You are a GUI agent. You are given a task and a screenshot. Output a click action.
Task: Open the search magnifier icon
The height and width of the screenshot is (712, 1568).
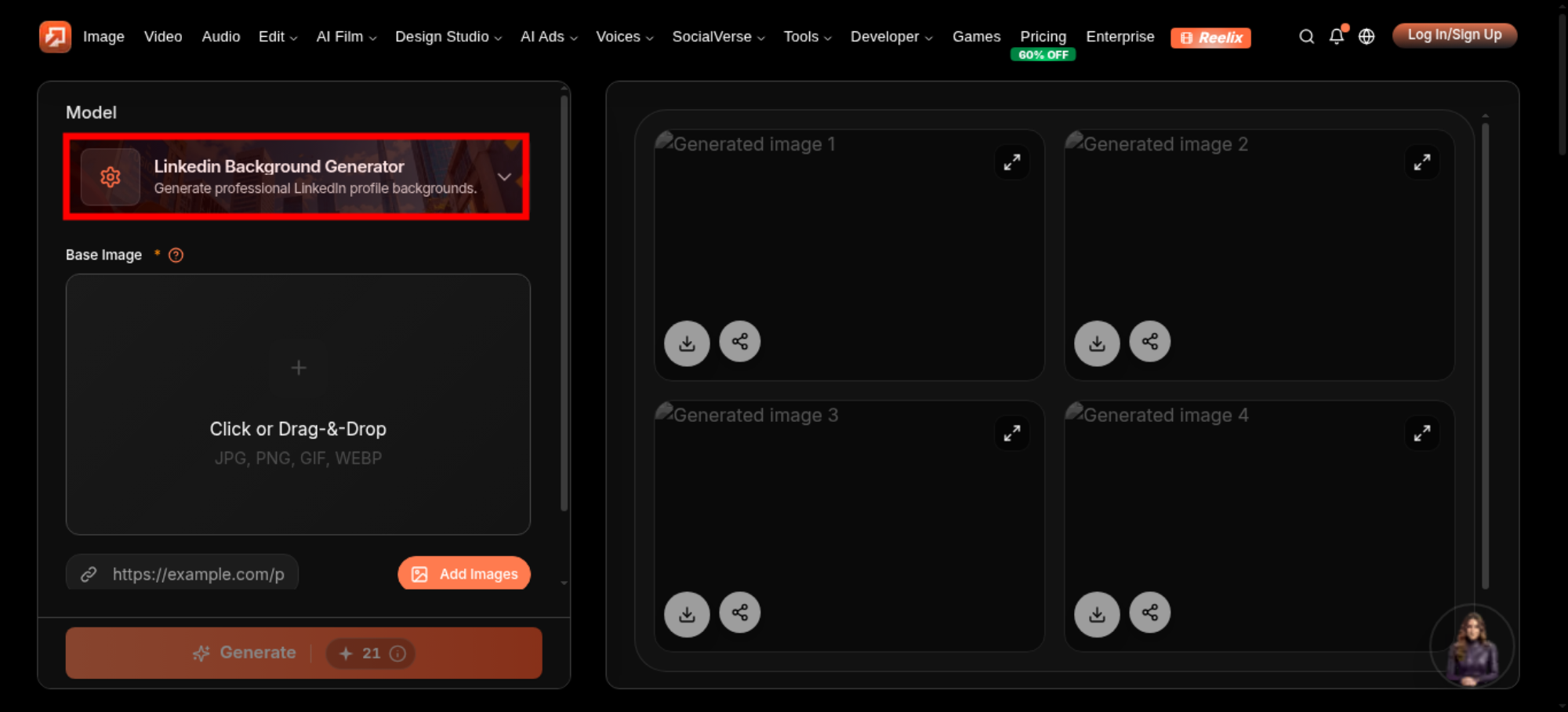pyautogui.click(x=1306, y=37)
